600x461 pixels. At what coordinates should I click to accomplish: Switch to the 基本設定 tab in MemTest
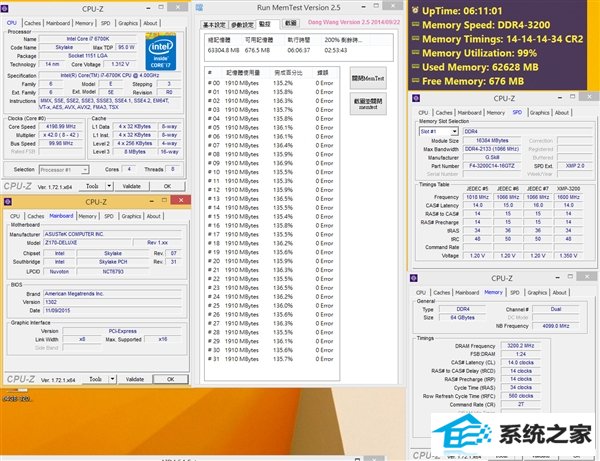click(x=214, y=25)
